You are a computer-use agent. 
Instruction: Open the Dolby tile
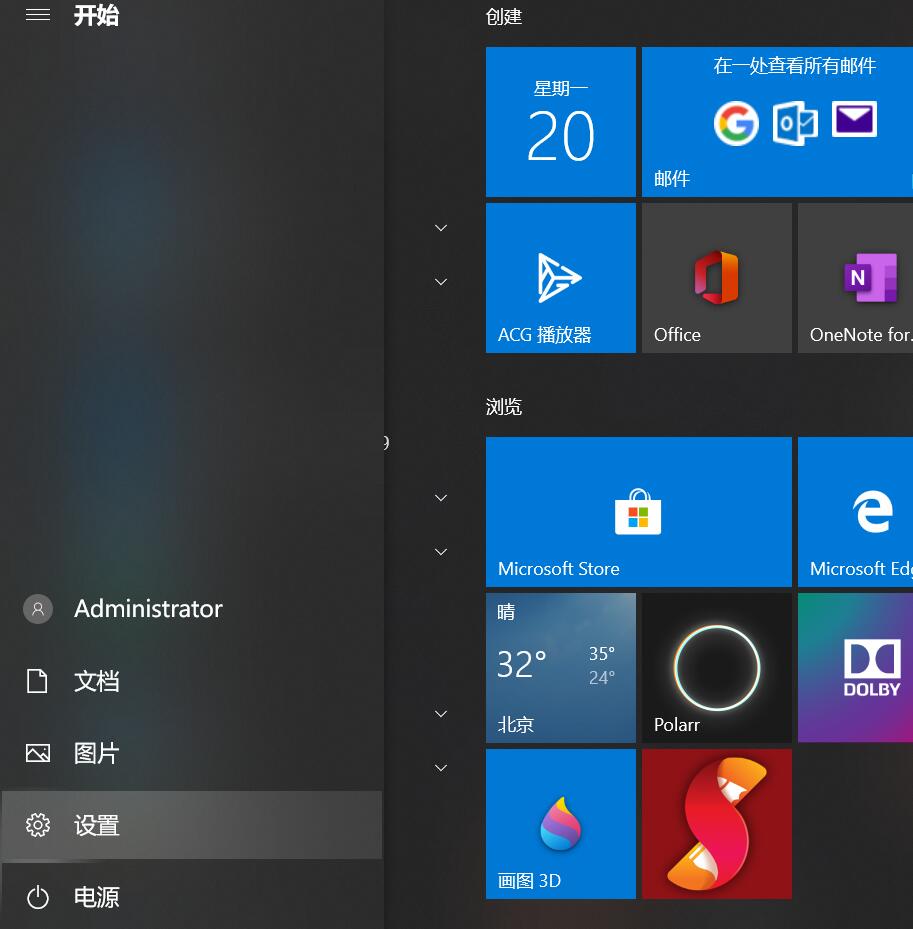856,668
